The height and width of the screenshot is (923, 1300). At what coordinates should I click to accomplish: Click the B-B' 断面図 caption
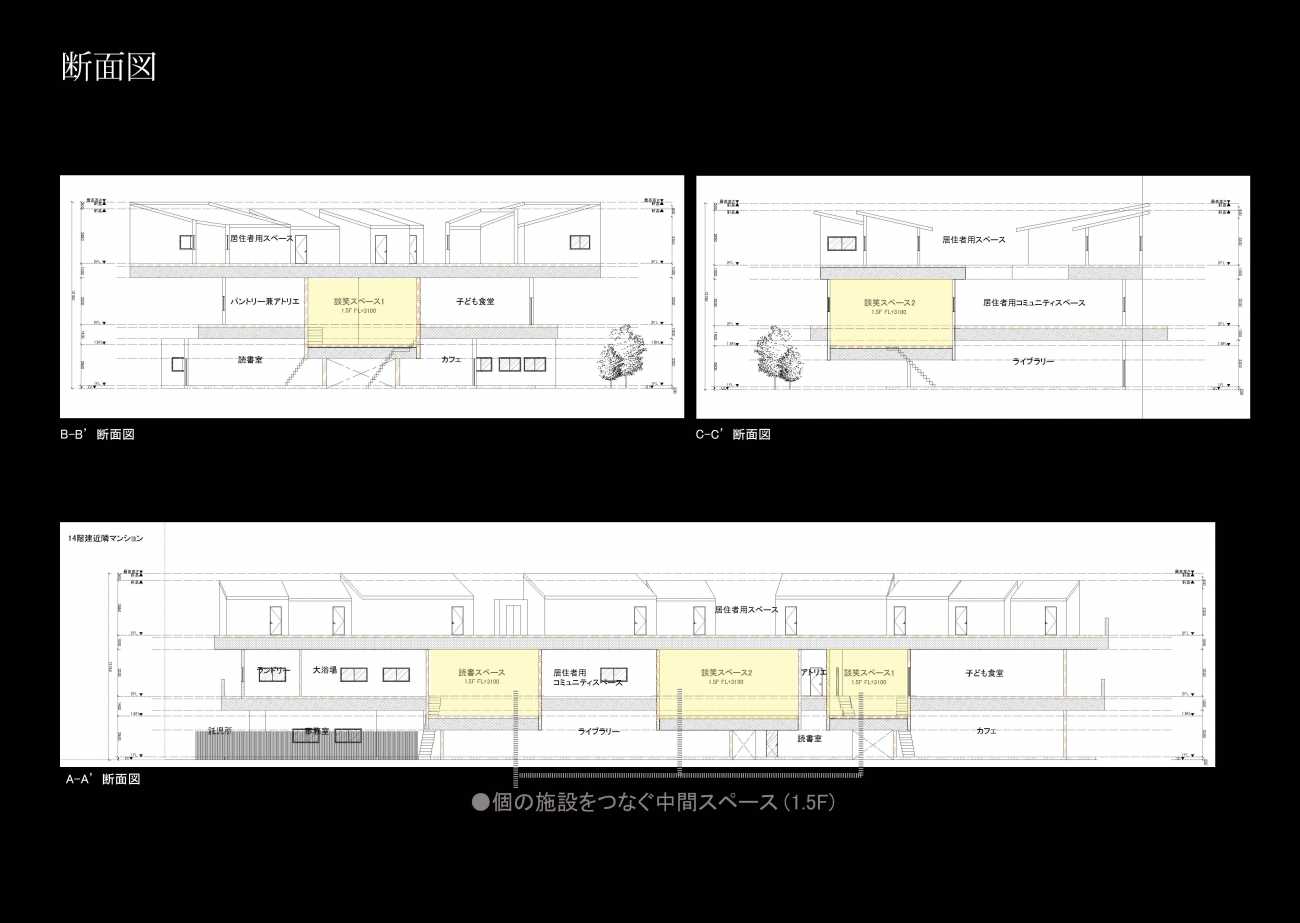click(x=97, y=434)
